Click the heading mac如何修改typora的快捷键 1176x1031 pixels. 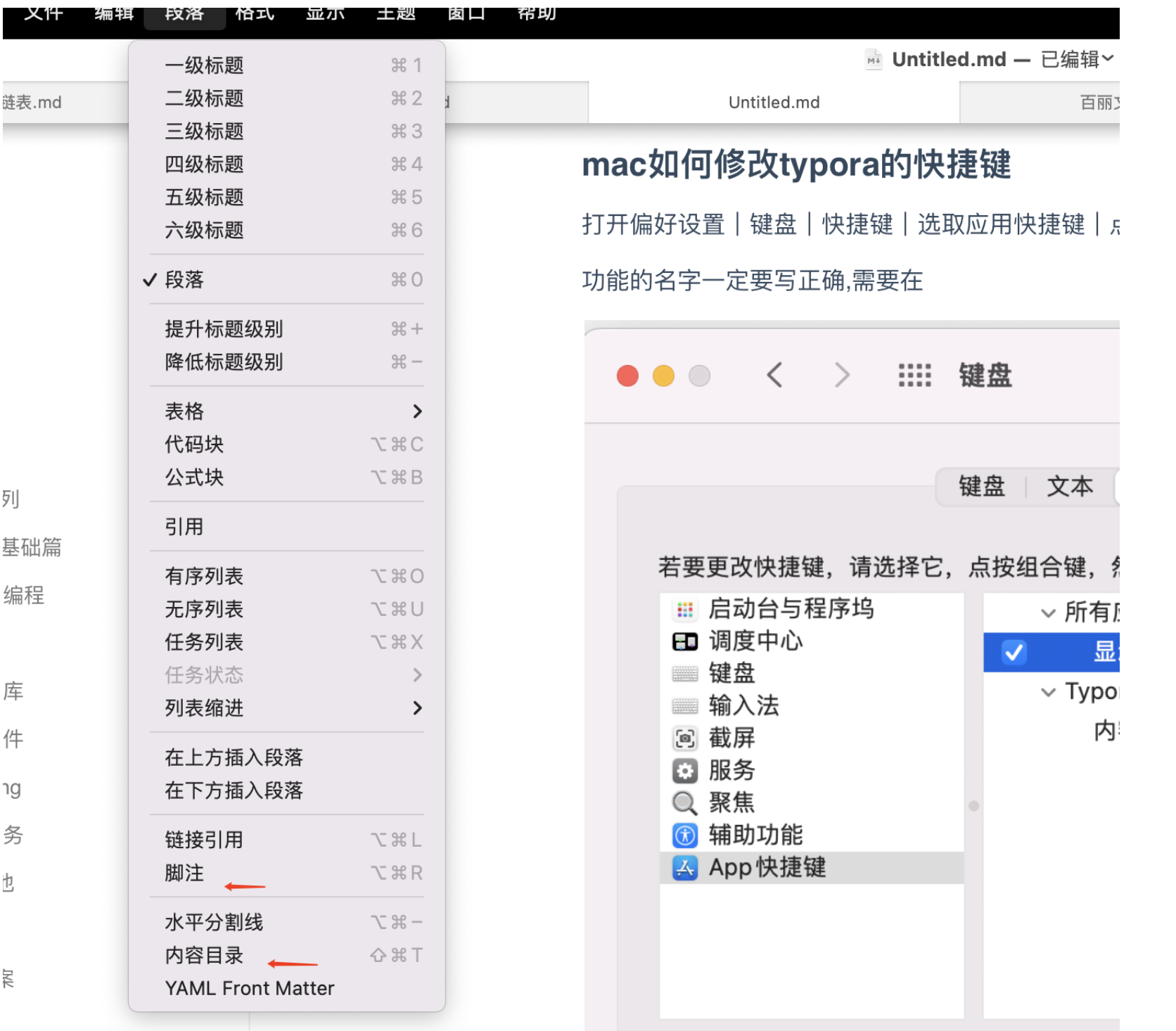click(x=796, y=165)
